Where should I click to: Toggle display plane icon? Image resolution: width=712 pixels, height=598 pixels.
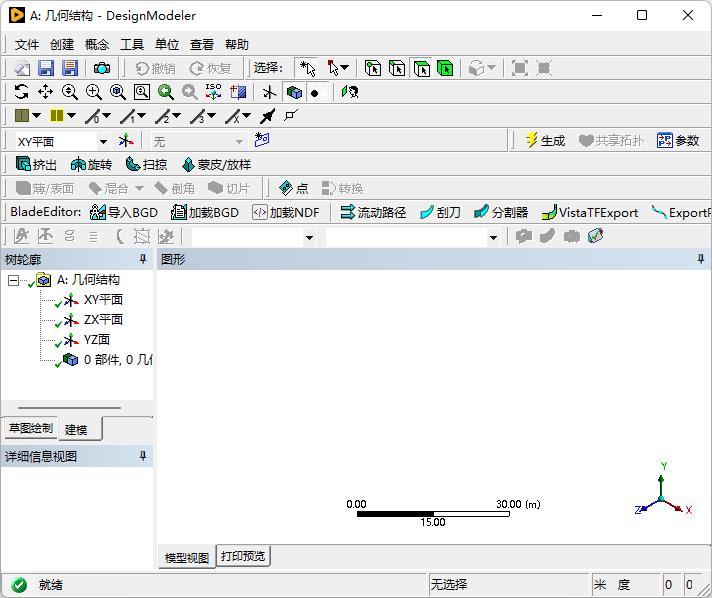[269, 92]
